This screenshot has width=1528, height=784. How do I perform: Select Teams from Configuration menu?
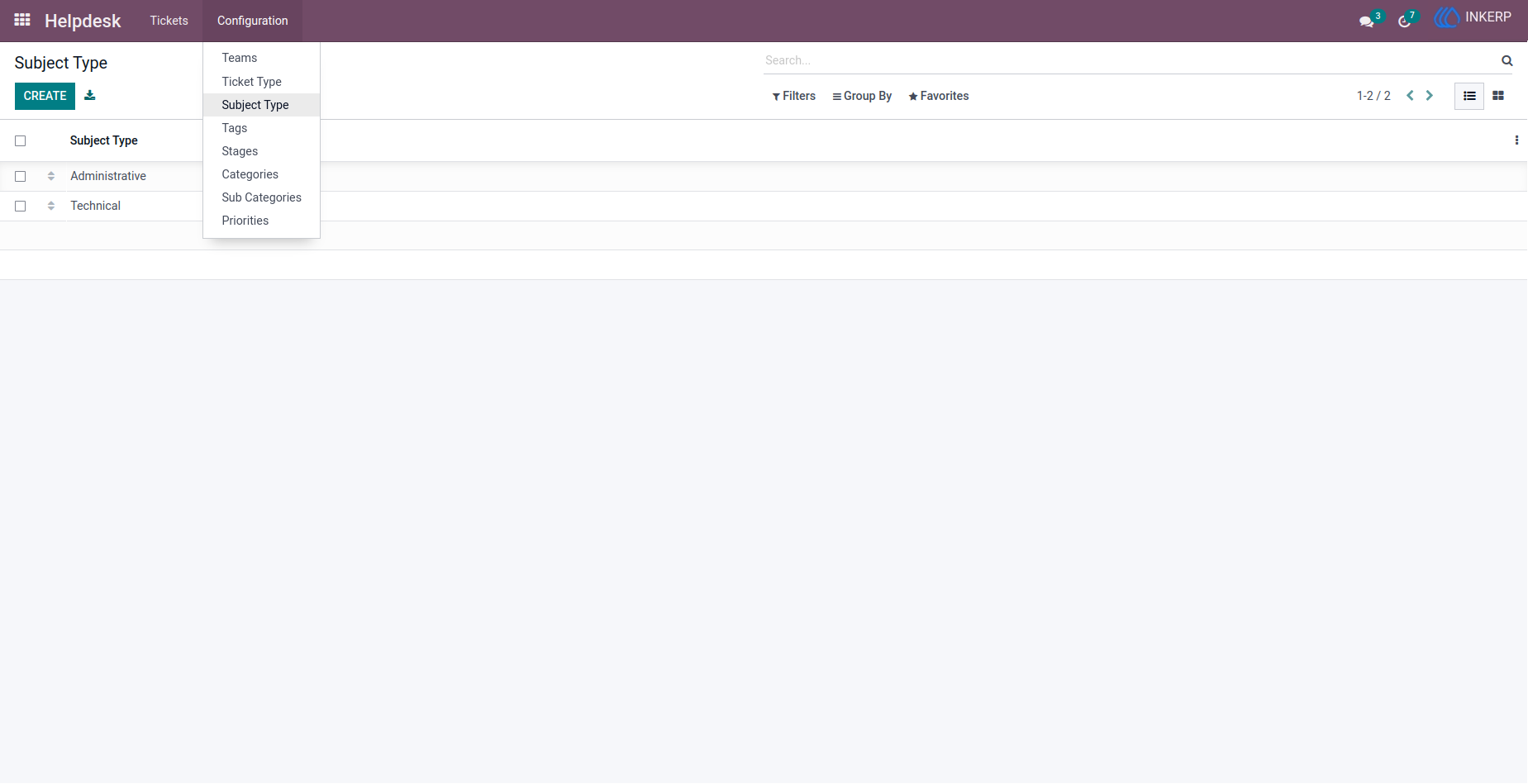click(x=261, y=58)
